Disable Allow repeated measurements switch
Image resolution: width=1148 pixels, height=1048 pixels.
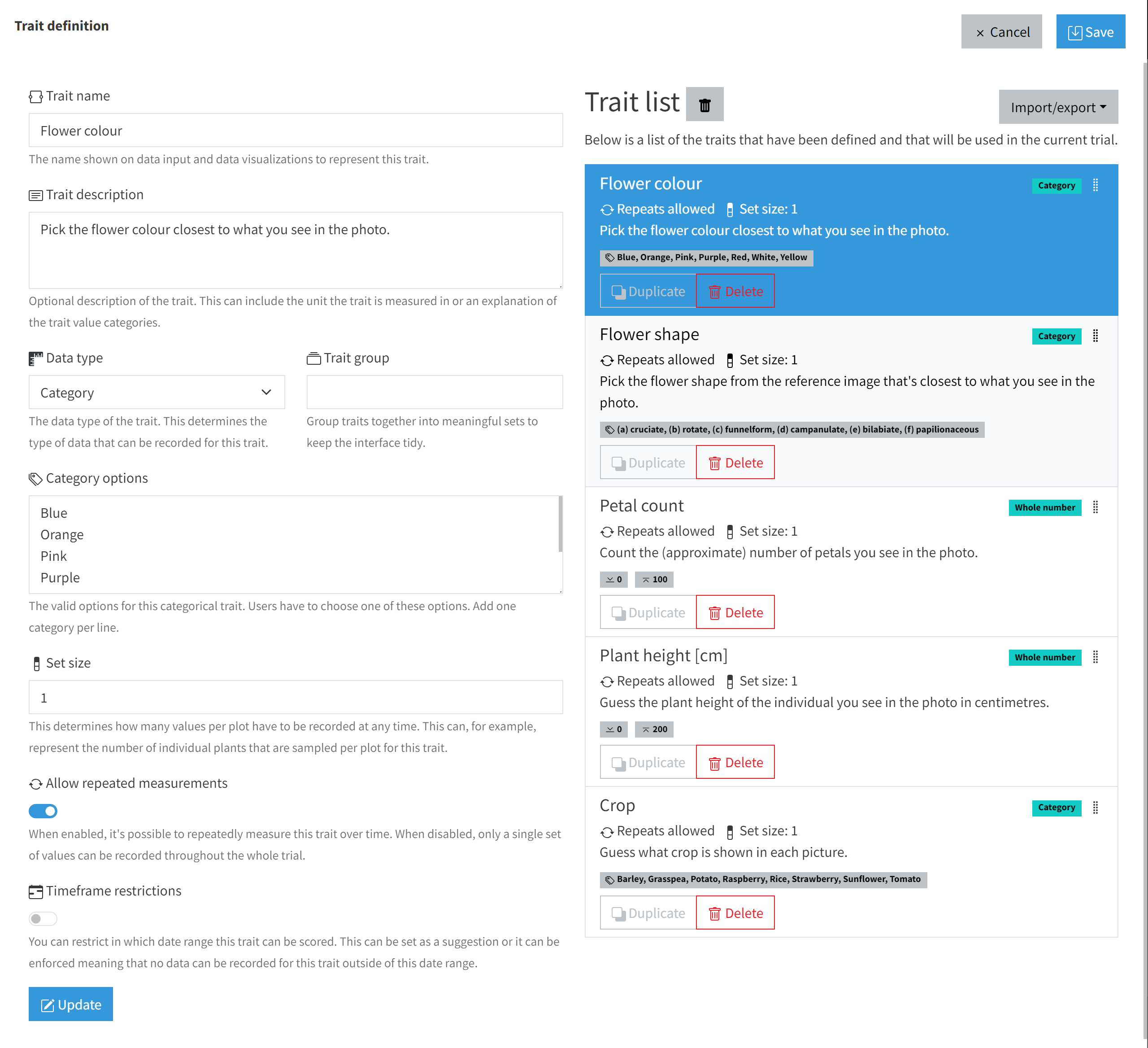coord(43,811)
